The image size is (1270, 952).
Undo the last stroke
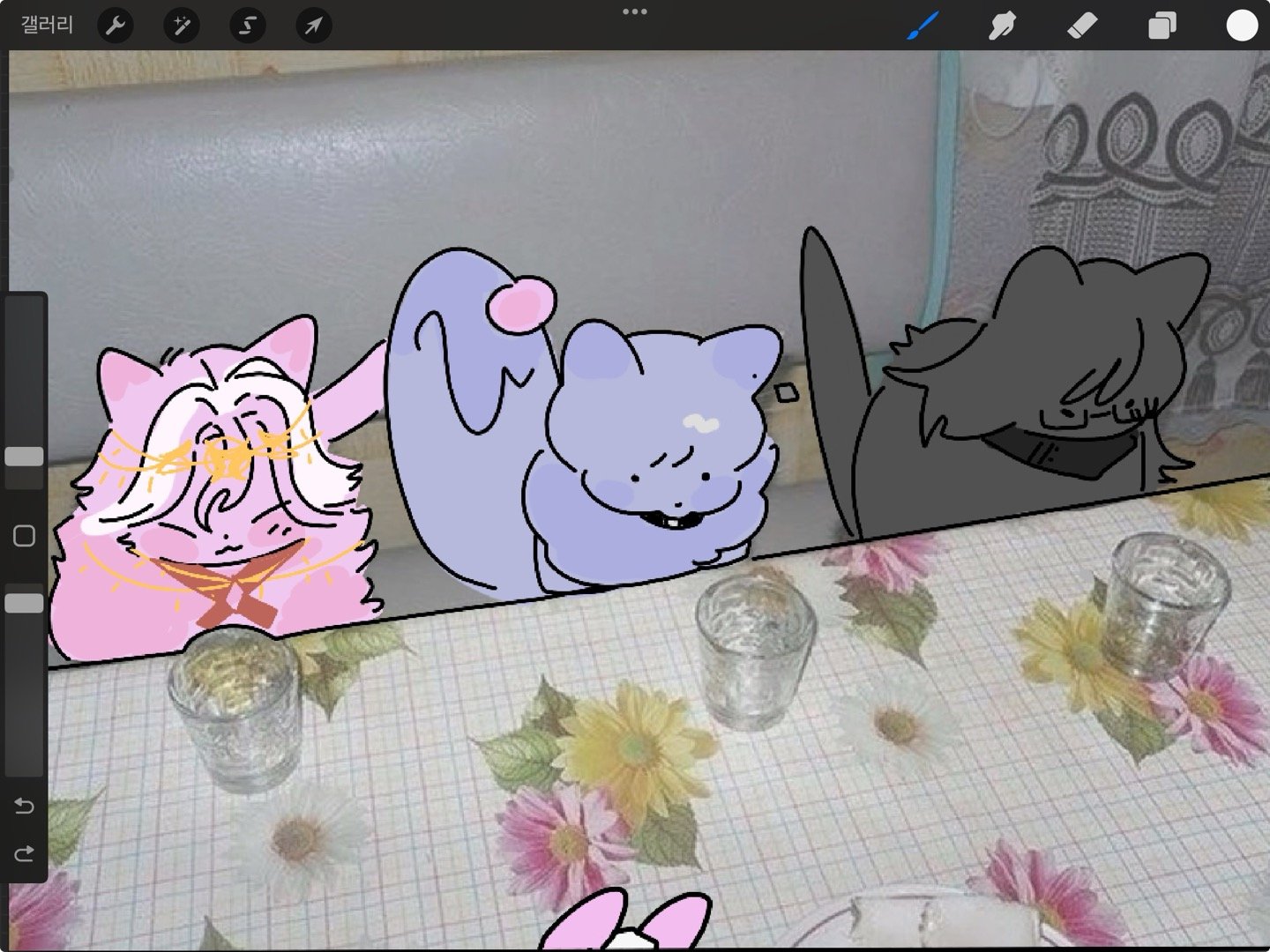(x=24, y=807)
